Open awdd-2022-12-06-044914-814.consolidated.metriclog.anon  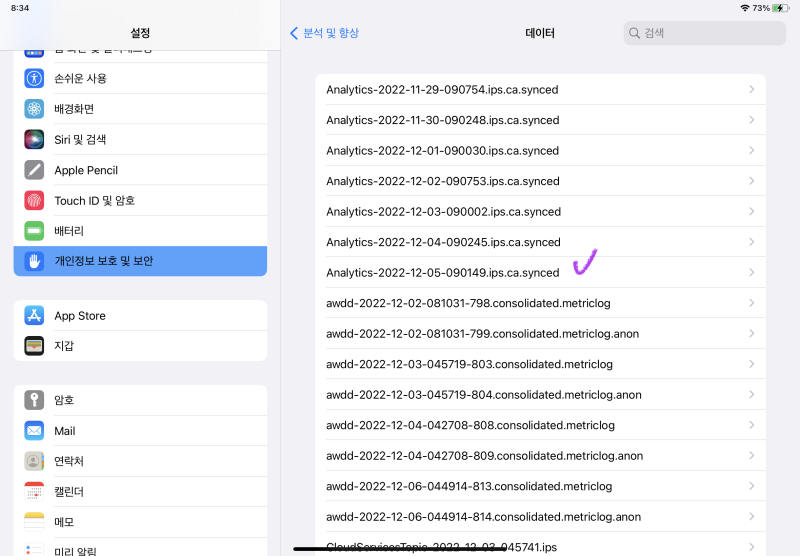point(540,517)
